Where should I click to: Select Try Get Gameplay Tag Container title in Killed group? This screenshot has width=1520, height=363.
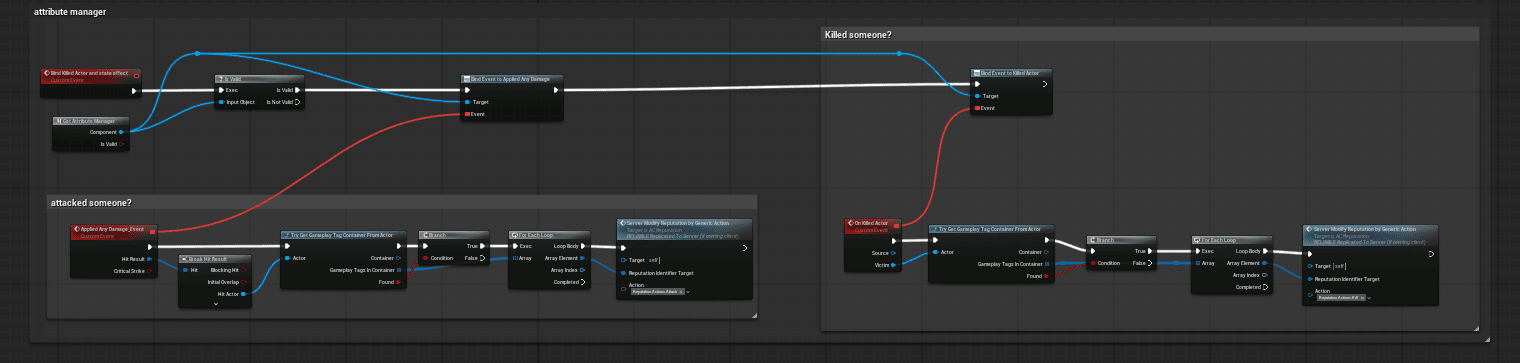tap(990, 229)
